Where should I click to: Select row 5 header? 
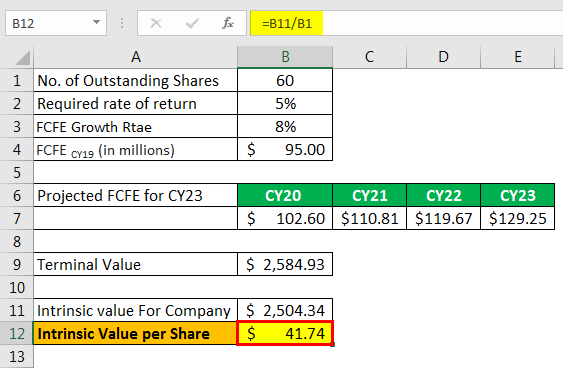pos(17,172)
